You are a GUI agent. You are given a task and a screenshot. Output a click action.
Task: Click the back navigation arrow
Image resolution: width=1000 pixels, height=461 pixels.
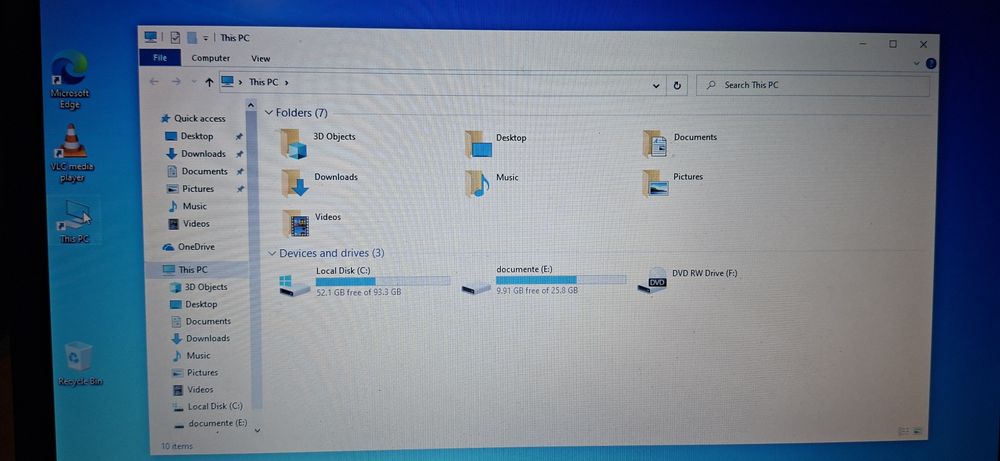pos(154,82)
